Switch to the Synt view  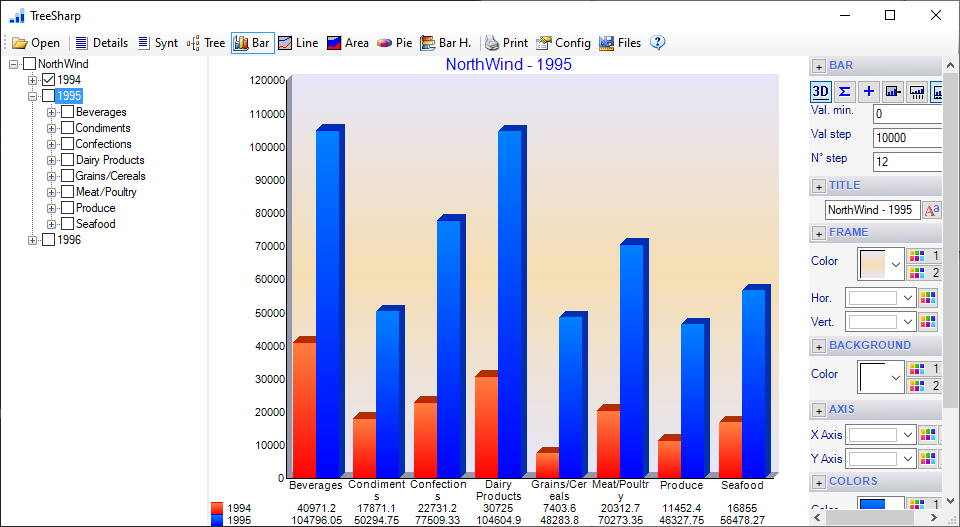(x=157, y=43)
